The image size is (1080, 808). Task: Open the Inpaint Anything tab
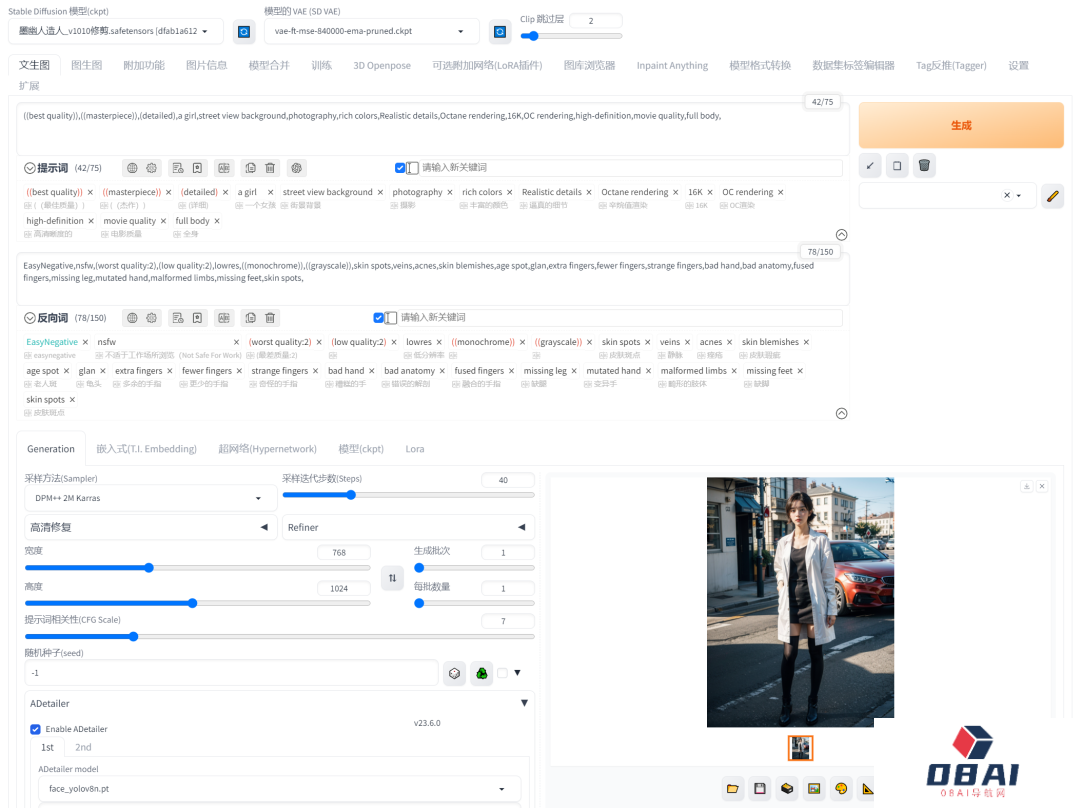pyautogui.click(x=672, y=65)
